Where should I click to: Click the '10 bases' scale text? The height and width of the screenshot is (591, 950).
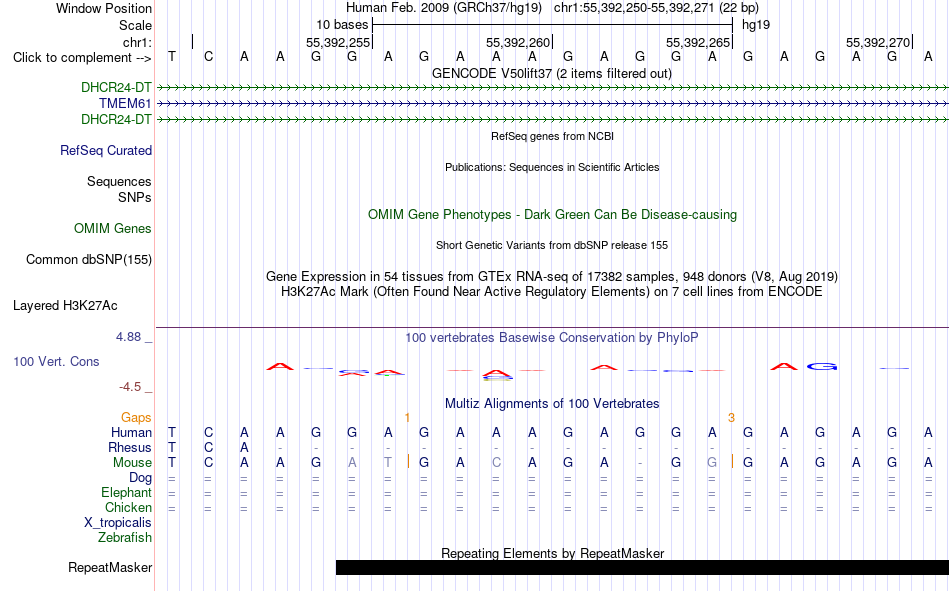pyautogui.click(x=342, y=25)
